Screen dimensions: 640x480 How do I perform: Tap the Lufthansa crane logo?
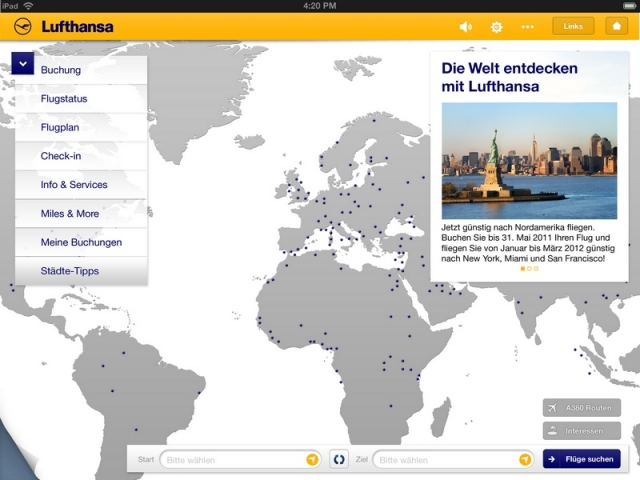pos(22,27)
